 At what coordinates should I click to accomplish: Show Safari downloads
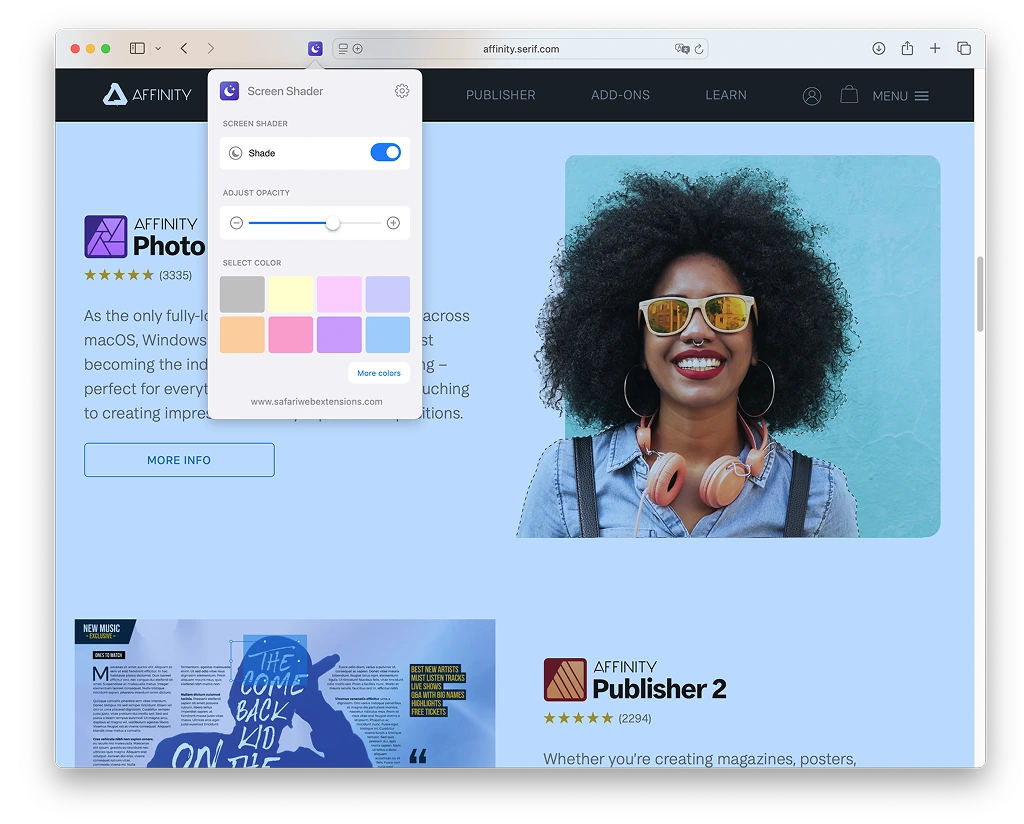(879, 48)
